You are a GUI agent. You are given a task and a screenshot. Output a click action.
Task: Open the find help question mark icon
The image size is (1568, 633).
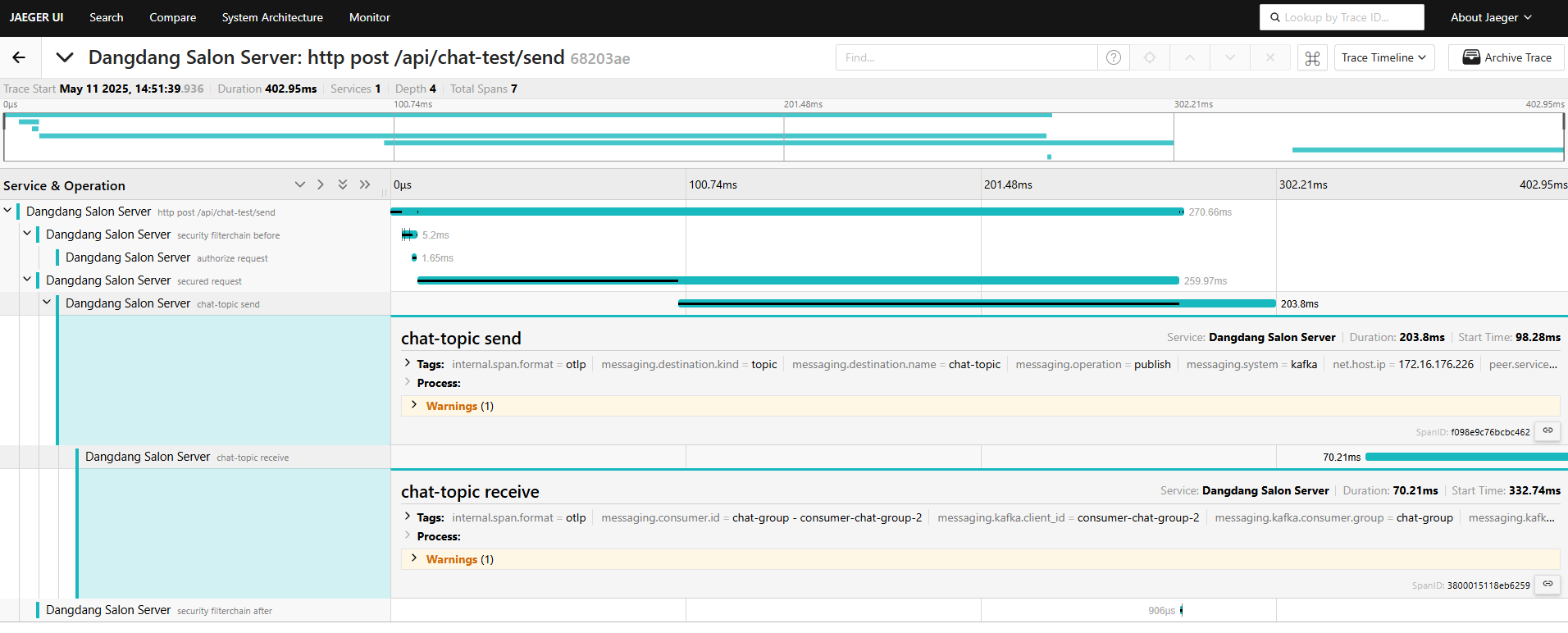1114,57
